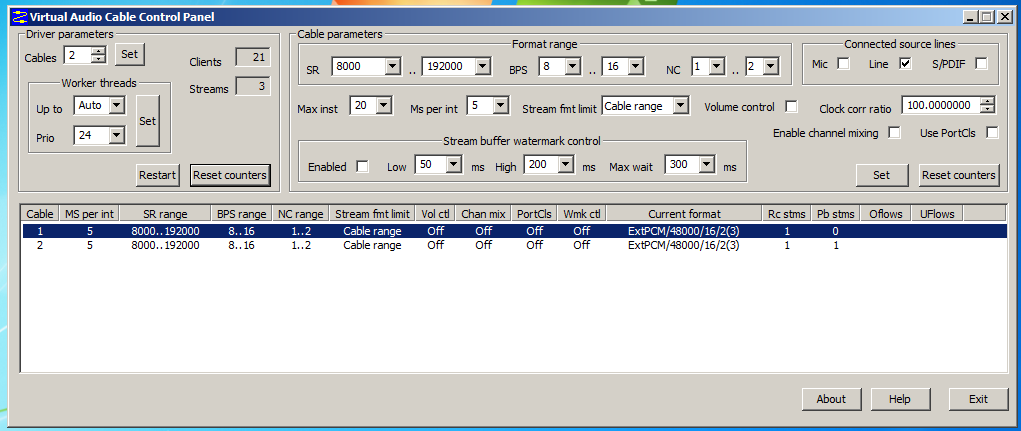Viewport: 1021px width, 431px height.
Task: Click the Pb stms column header
Action: point(835,214)
